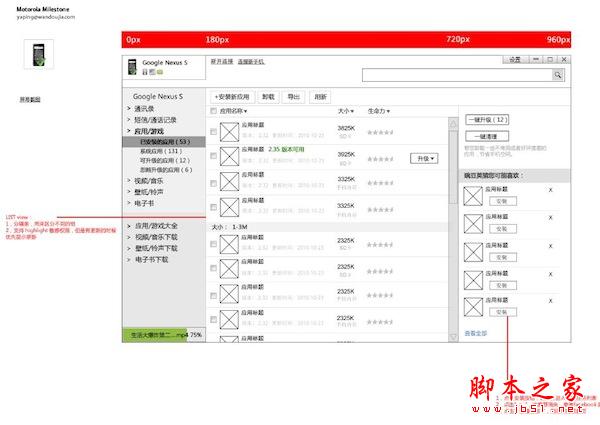Expand the 壁纸/铃声 sidebar arrow
Viewport: 600px width, 425px height.
[x=129, y=191]
